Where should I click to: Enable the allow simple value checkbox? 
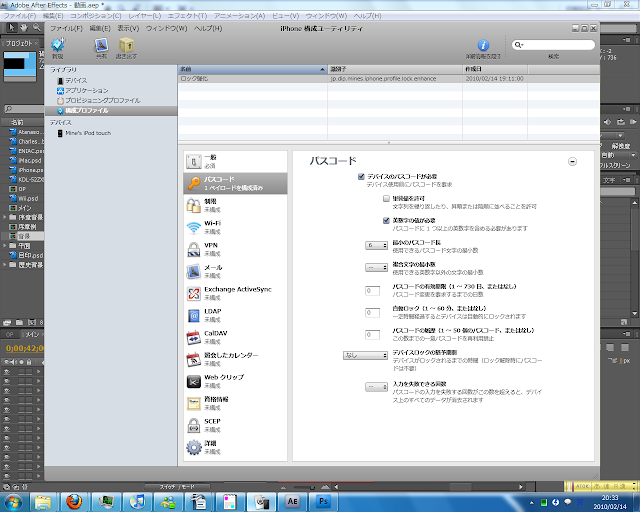point(386,198)
